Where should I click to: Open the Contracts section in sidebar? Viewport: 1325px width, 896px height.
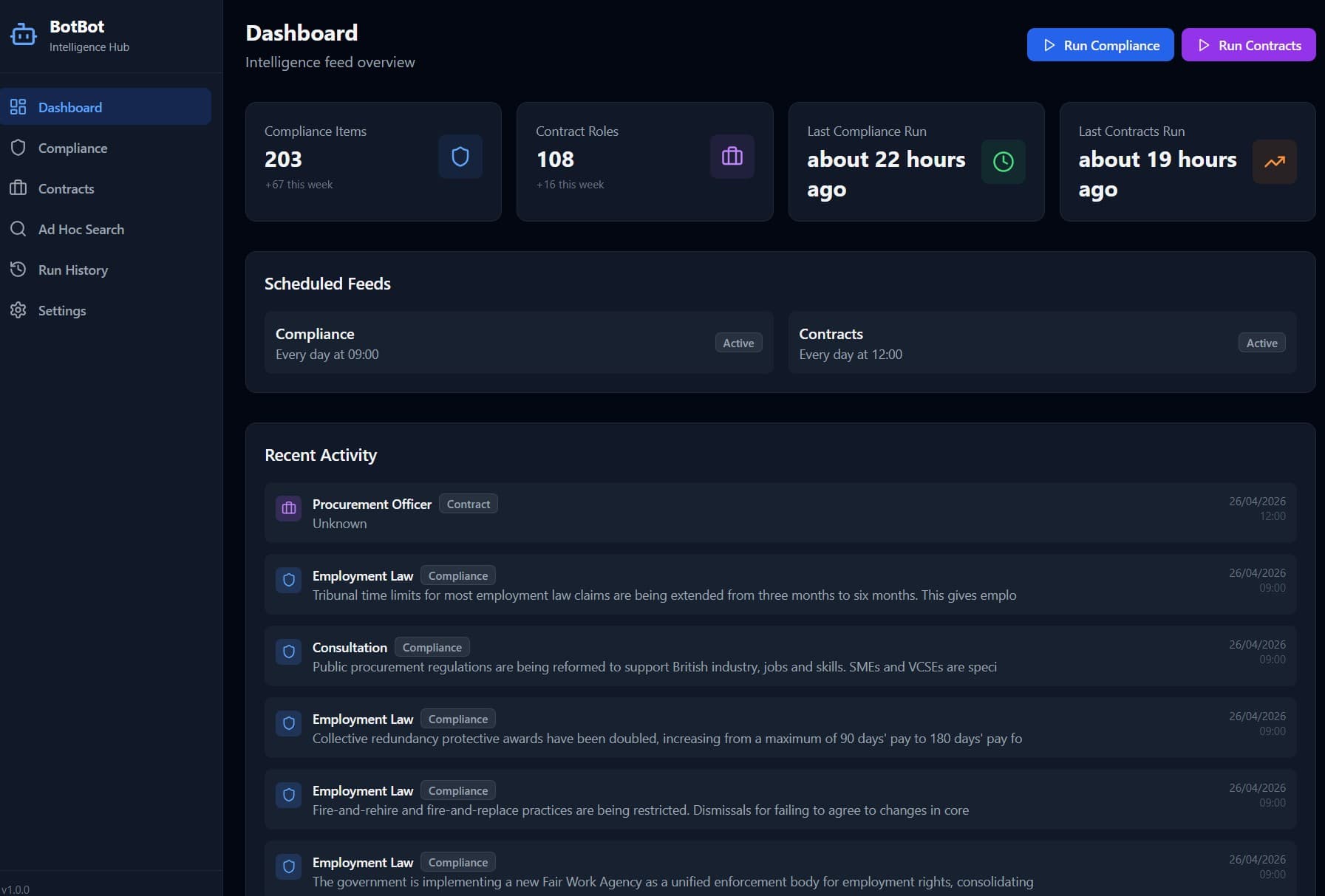click(x=66, y=188)
